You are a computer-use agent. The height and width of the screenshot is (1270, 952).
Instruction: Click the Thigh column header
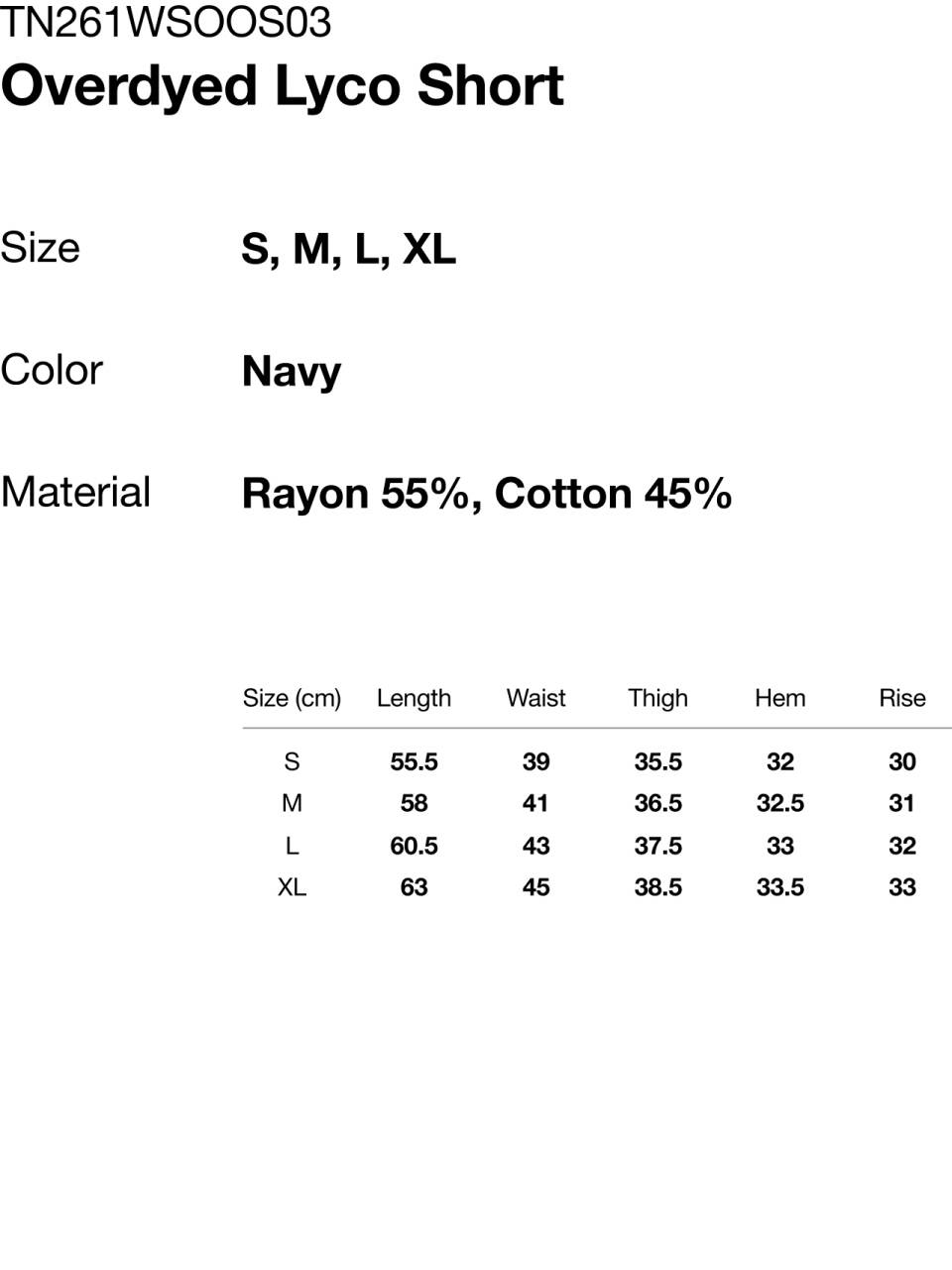tap(657, 699)
